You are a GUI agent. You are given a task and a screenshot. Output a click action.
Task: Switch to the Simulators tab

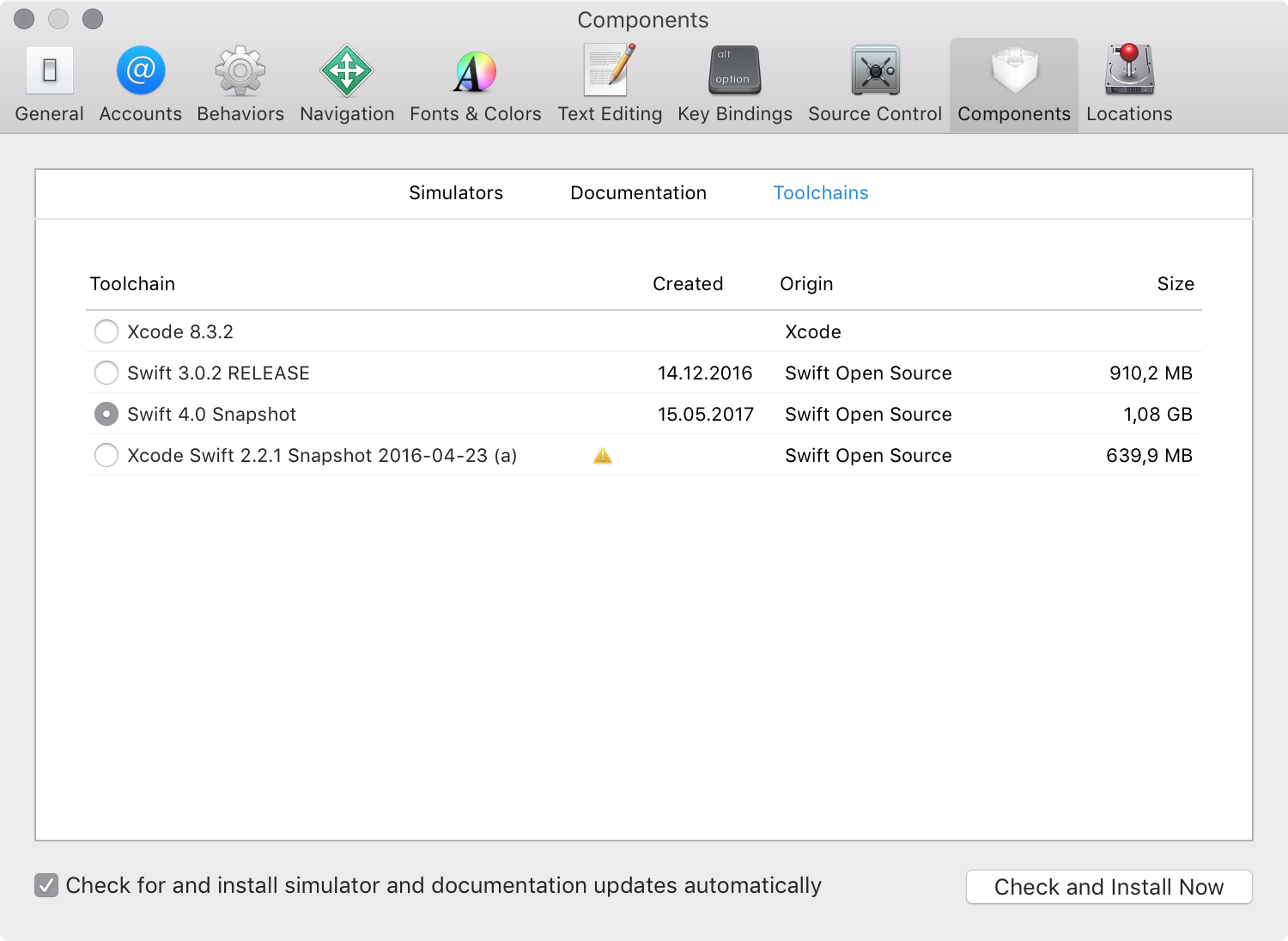[456, 193]
